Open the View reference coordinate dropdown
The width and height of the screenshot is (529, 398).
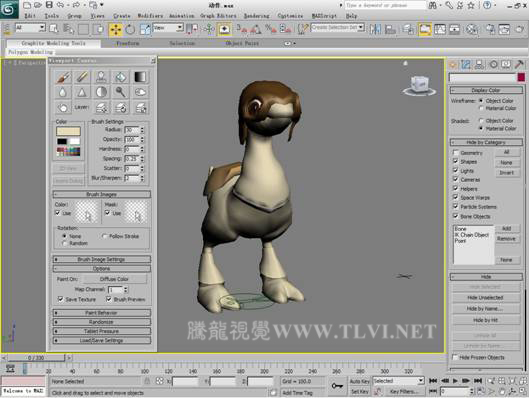click(x=168, y=28)
